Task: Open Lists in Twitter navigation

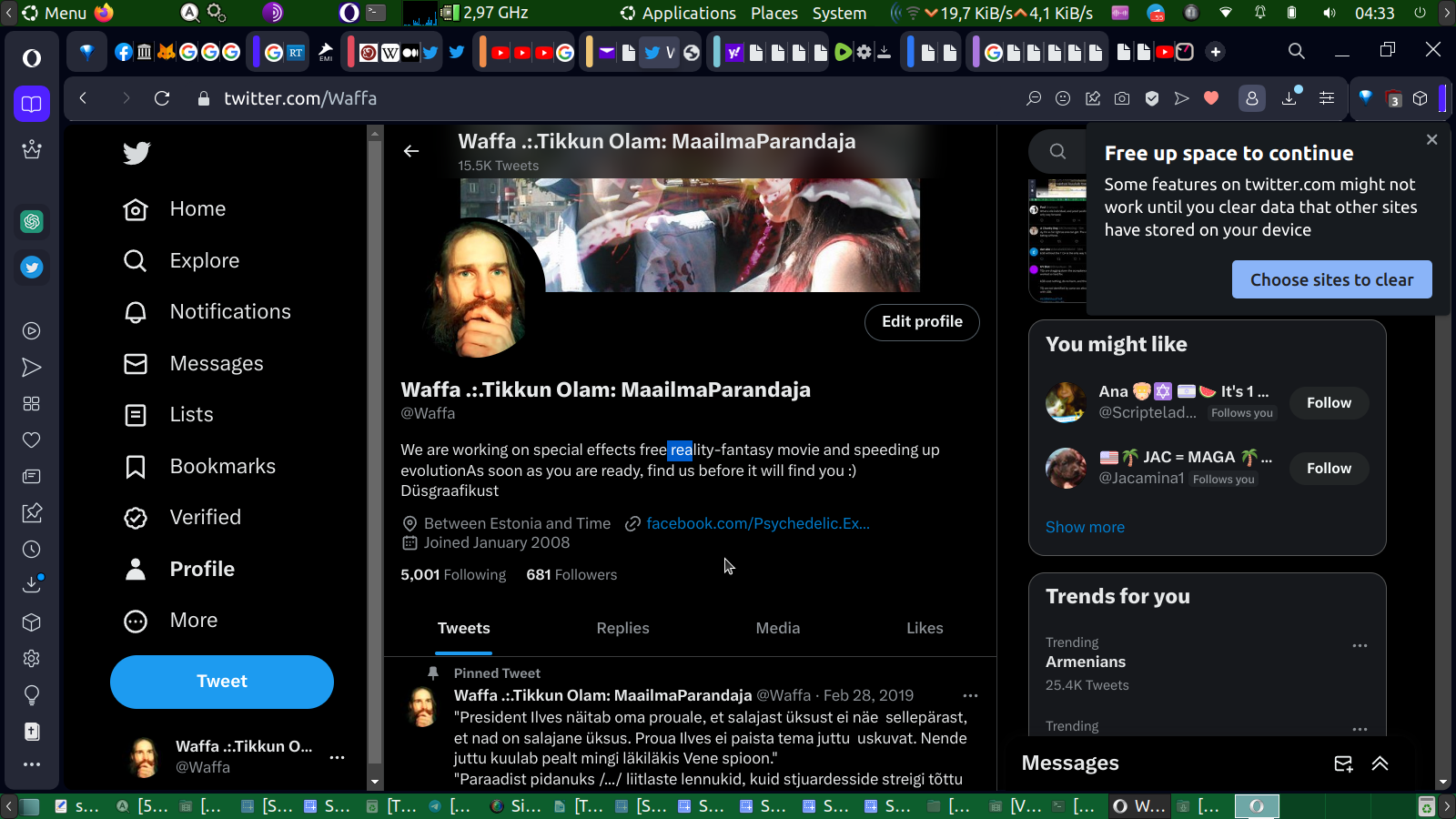Action: coord(168,415)
